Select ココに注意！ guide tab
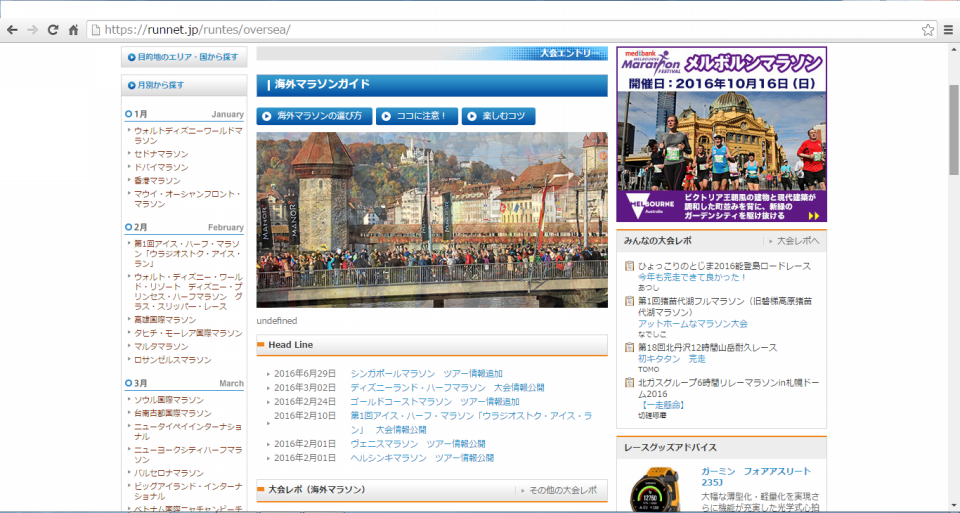Image resolution: width=960 pixels, height=513 pixels. [x=417, y=116]
